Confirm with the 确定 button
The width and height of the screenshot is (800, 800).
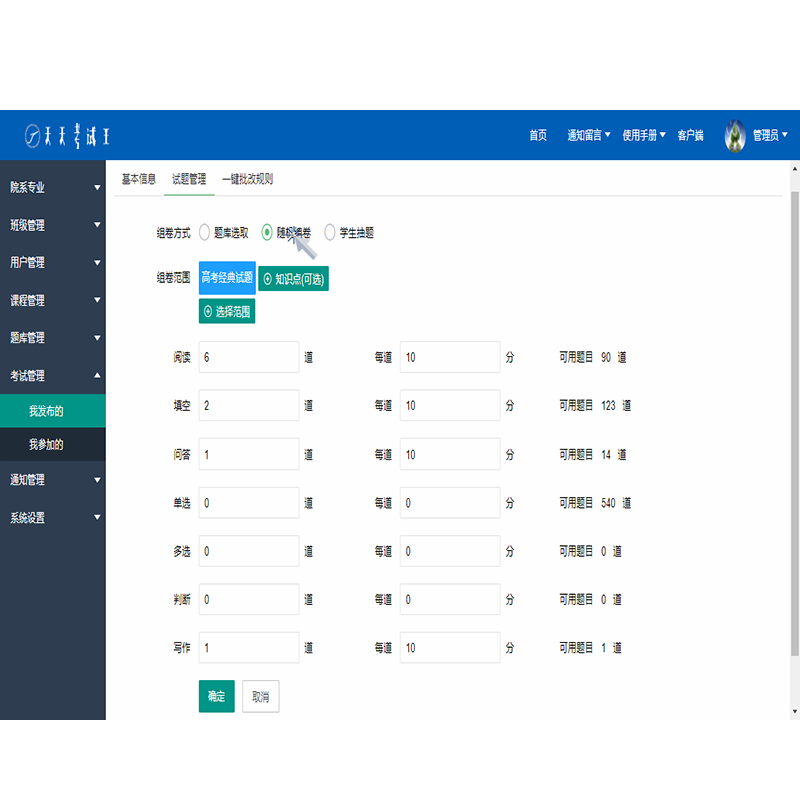tap(217, 696)
